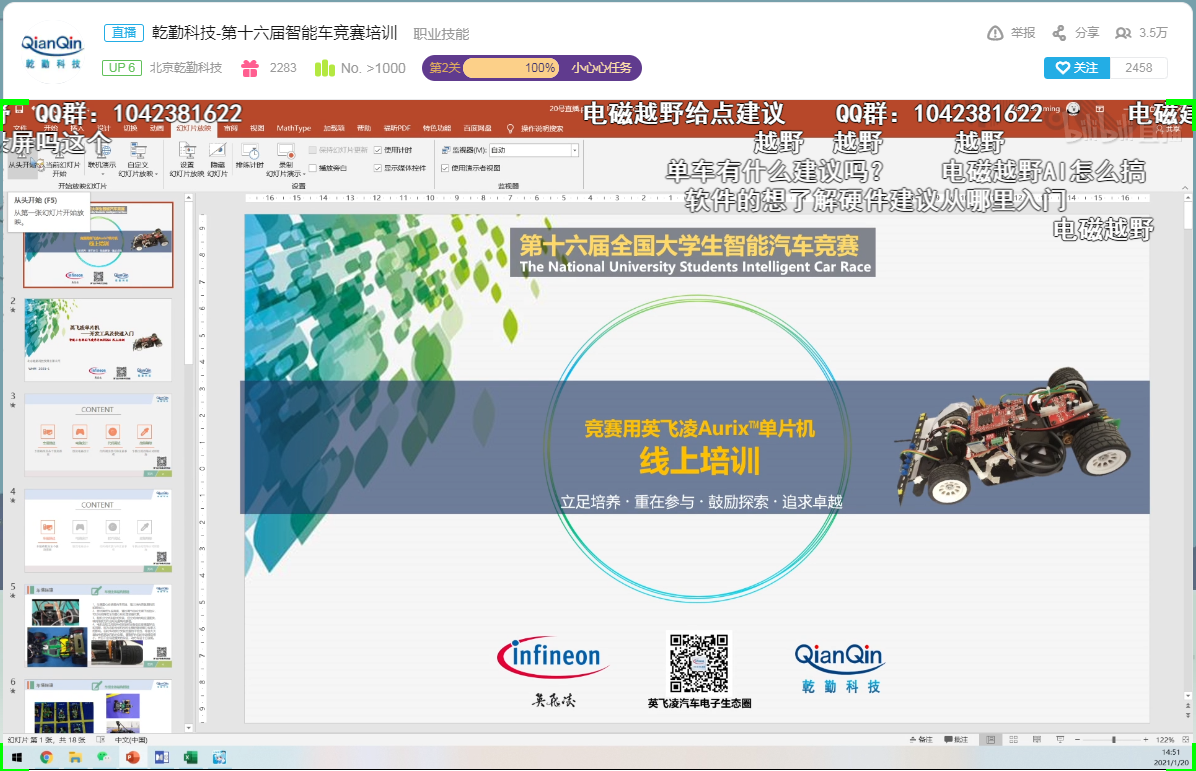This screenshot has height=771, width=1196.
Task: Expand the 联机演示 dropdown arrow
Action: tap(102, 174)
